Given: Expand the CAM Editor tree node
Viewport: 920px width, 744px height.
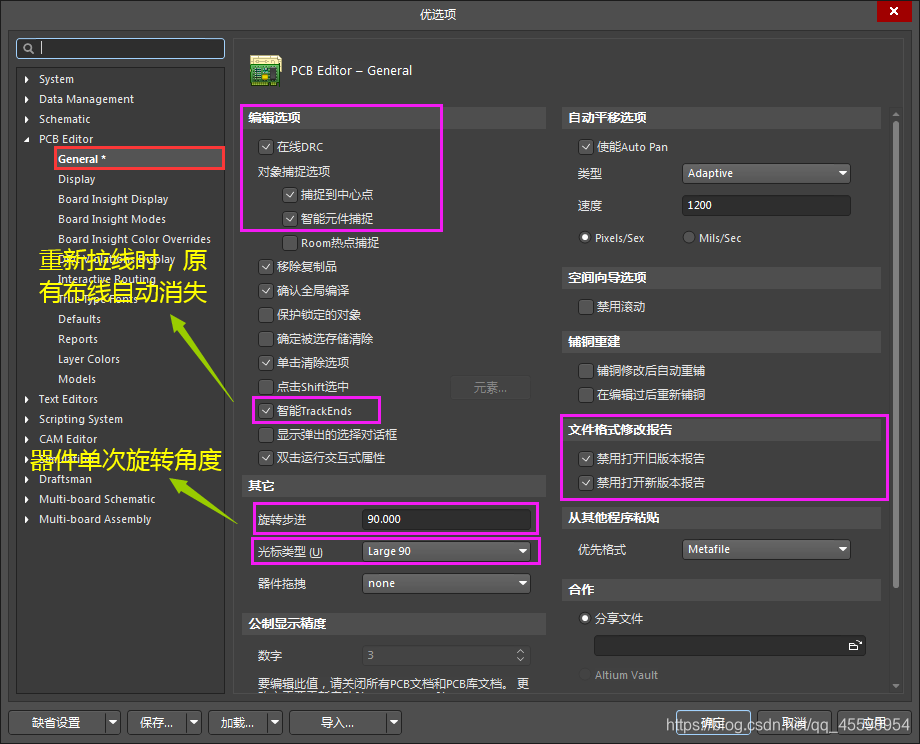Looking at the screenshot, I should [x=26, y=439].
